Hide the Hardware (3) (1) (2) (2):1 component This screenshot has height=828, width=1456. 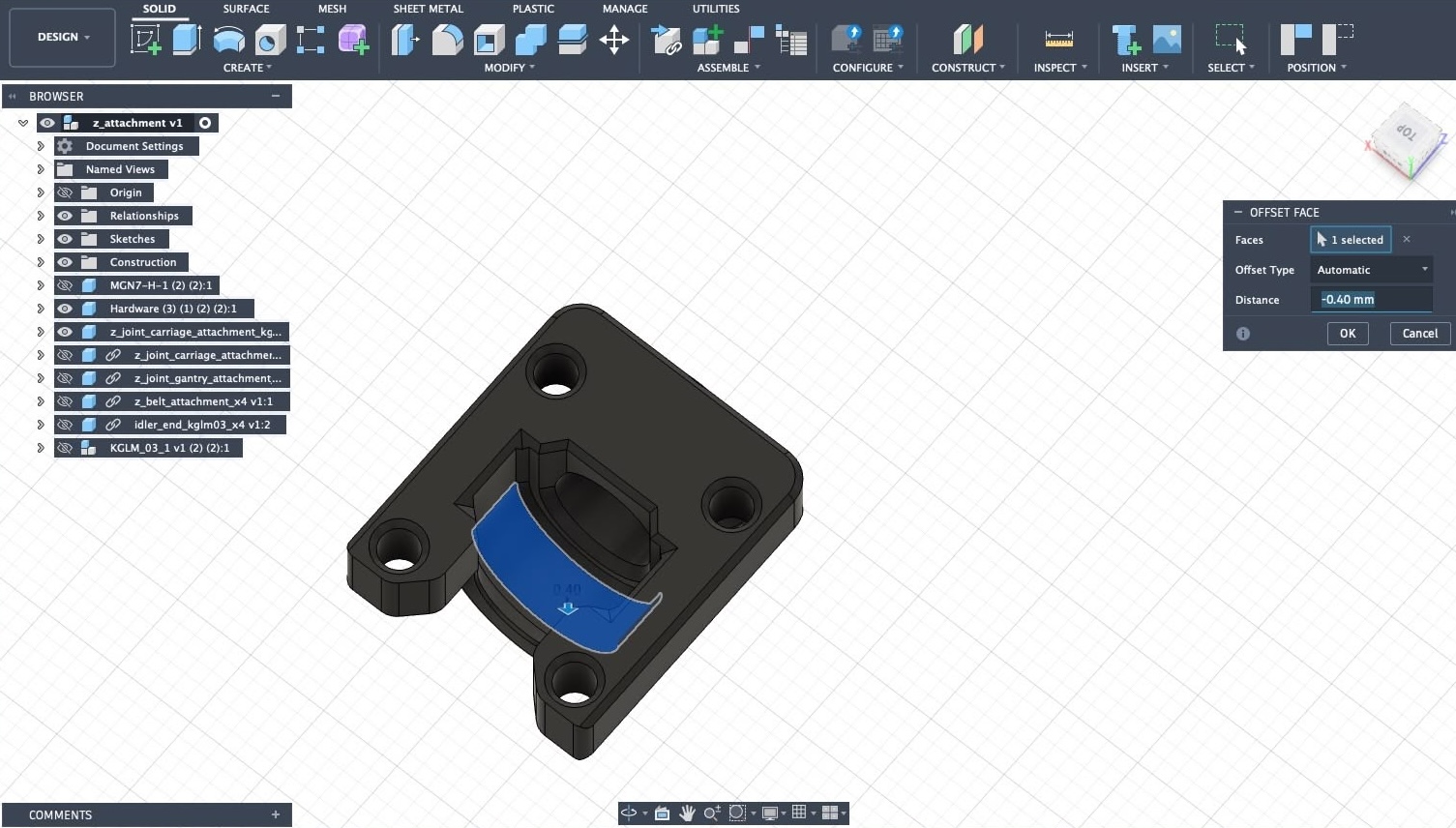tap(65, 309)
